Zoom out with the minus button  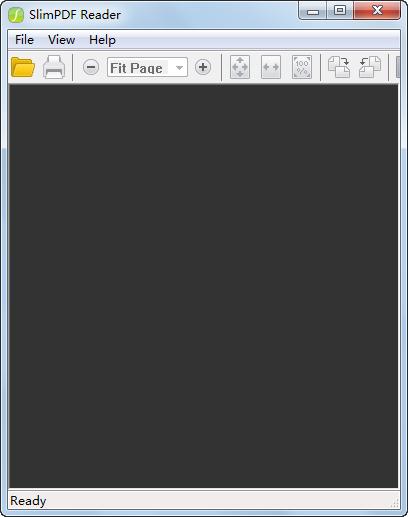(x=91, y=67)
